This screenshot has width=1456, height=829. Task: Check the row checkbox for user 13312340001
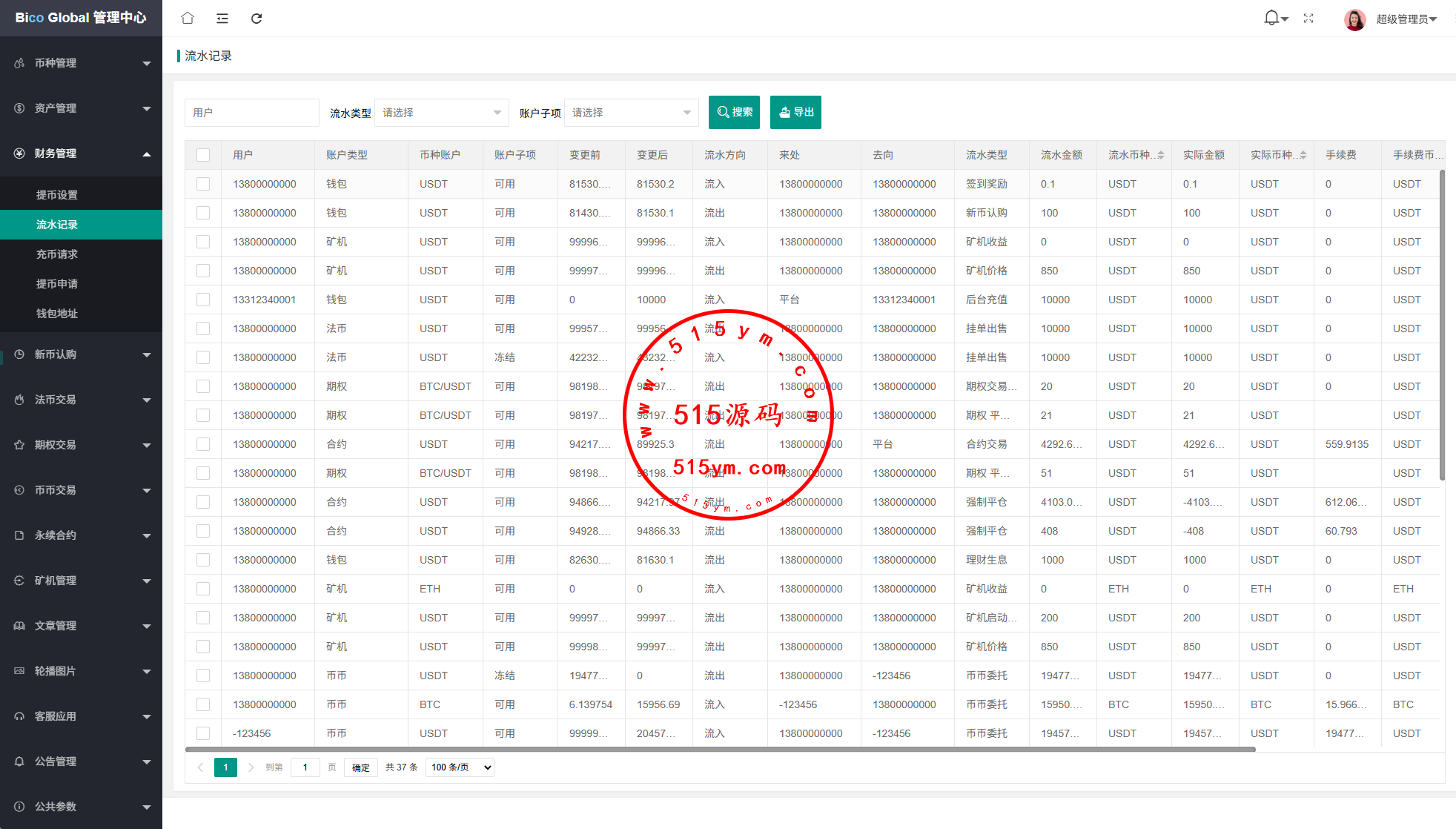pos(203,300)
